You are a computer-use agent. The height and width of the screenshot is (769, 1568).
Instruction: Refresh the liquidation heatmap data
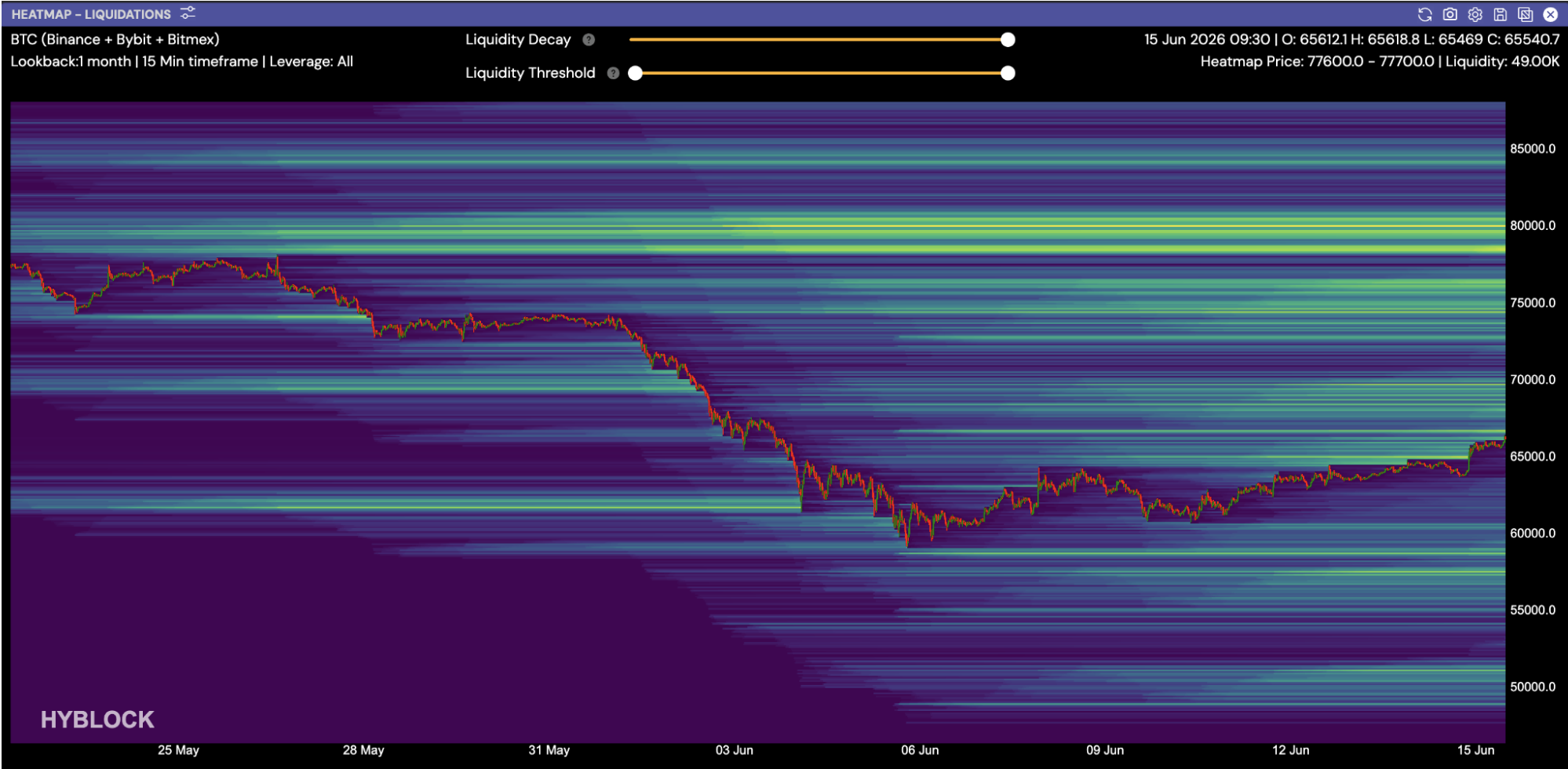pos(1425,14)
